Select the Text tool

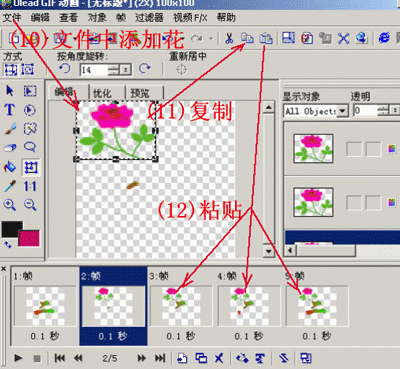10,110
